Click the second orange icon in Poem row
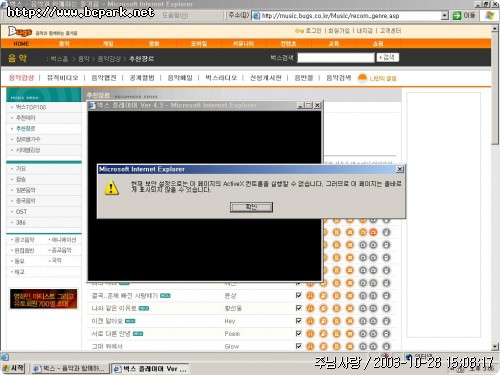Screen dimensions: 500x375 [323, 334]
